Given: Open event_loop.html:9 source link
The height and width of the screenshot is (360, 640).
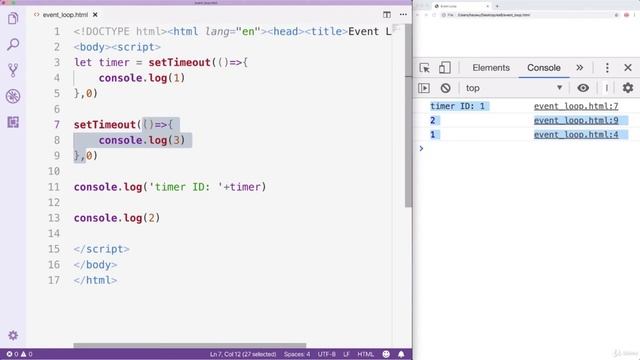Looking at the screenshot, I should [576, 120].
